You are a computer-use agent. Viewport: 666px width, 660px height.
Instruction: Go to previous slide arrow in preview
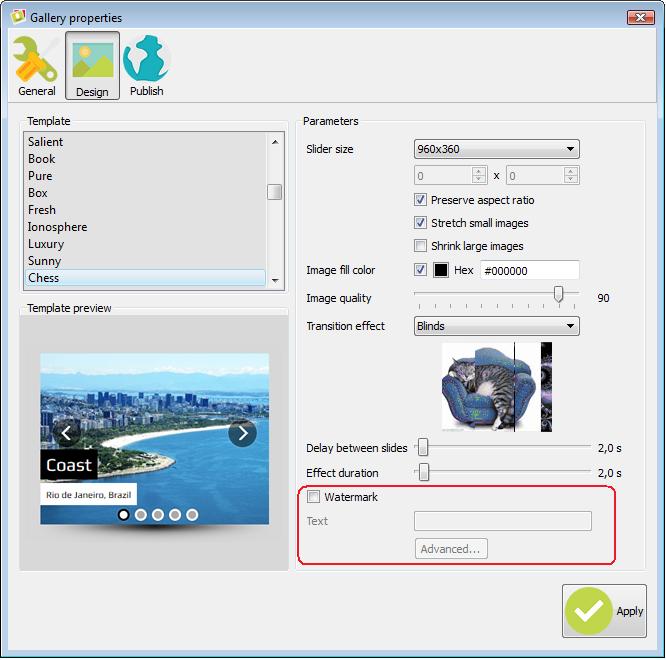pyautogui.click(x=66, y=433)
